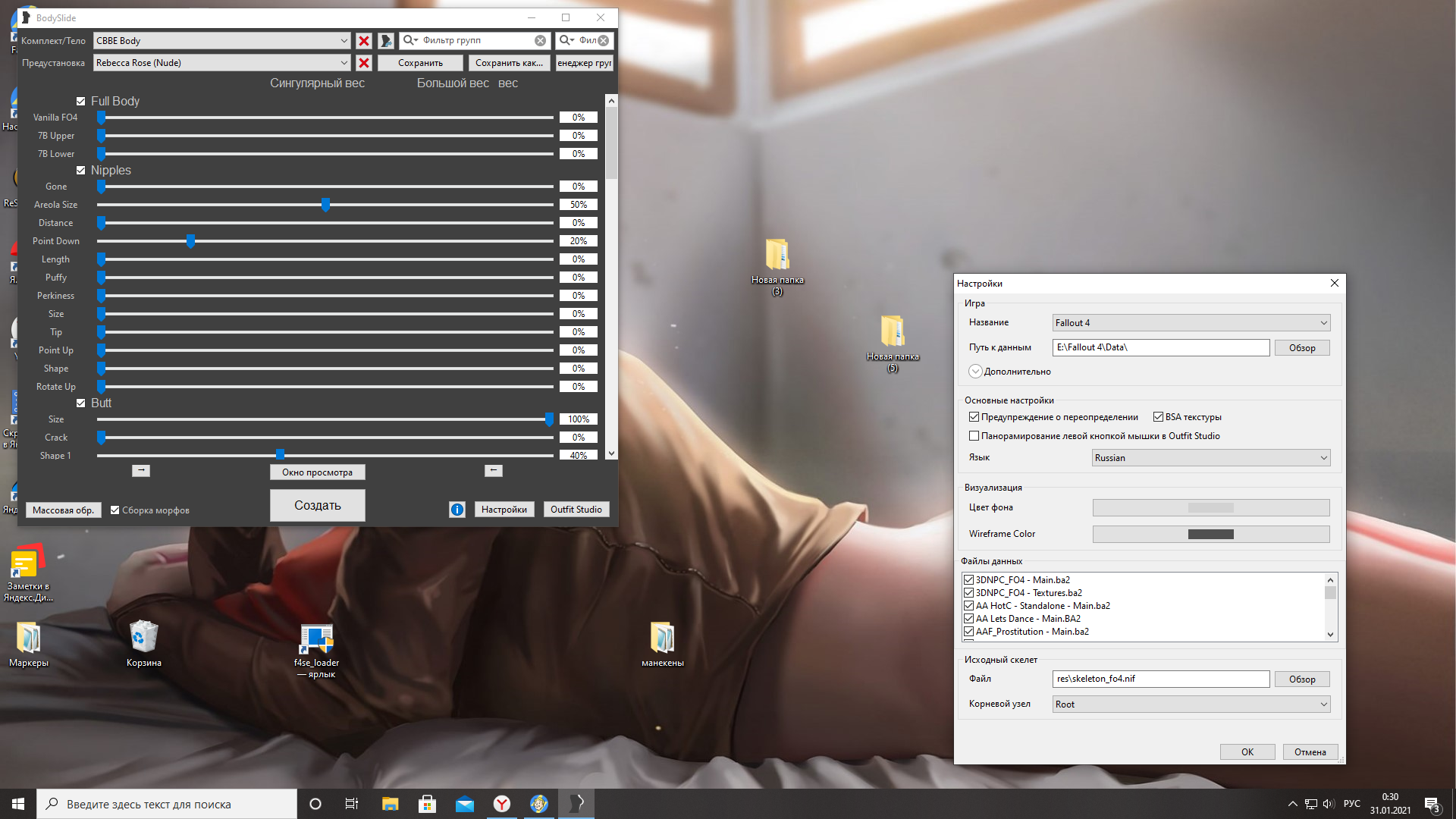Screen dimensions: 1456x819
Task: Delete the CBBE Body outfit with red X
Action: [x=364, y=41]
